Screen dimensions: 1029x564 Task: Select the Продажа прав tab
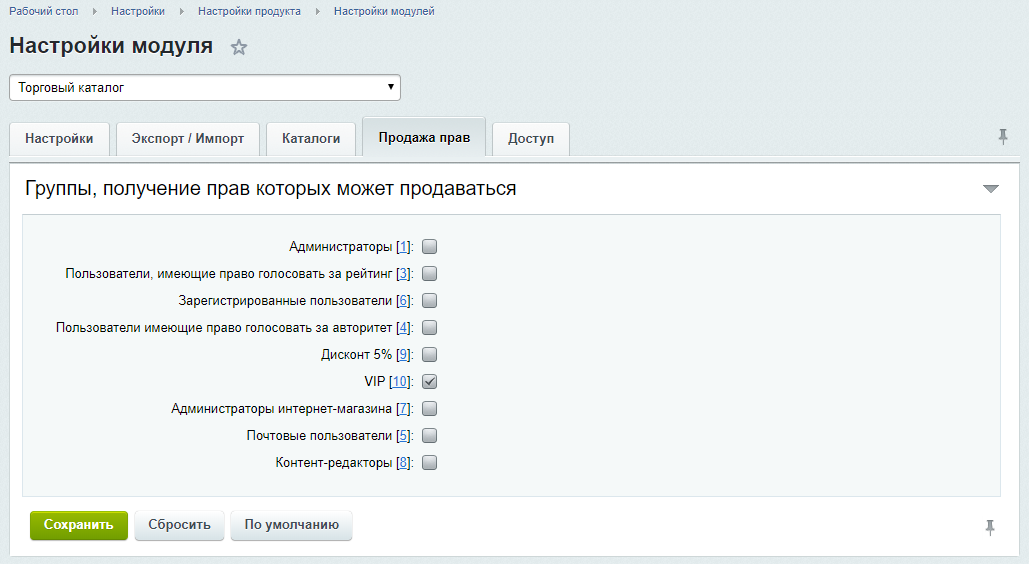tap(424, 137)
